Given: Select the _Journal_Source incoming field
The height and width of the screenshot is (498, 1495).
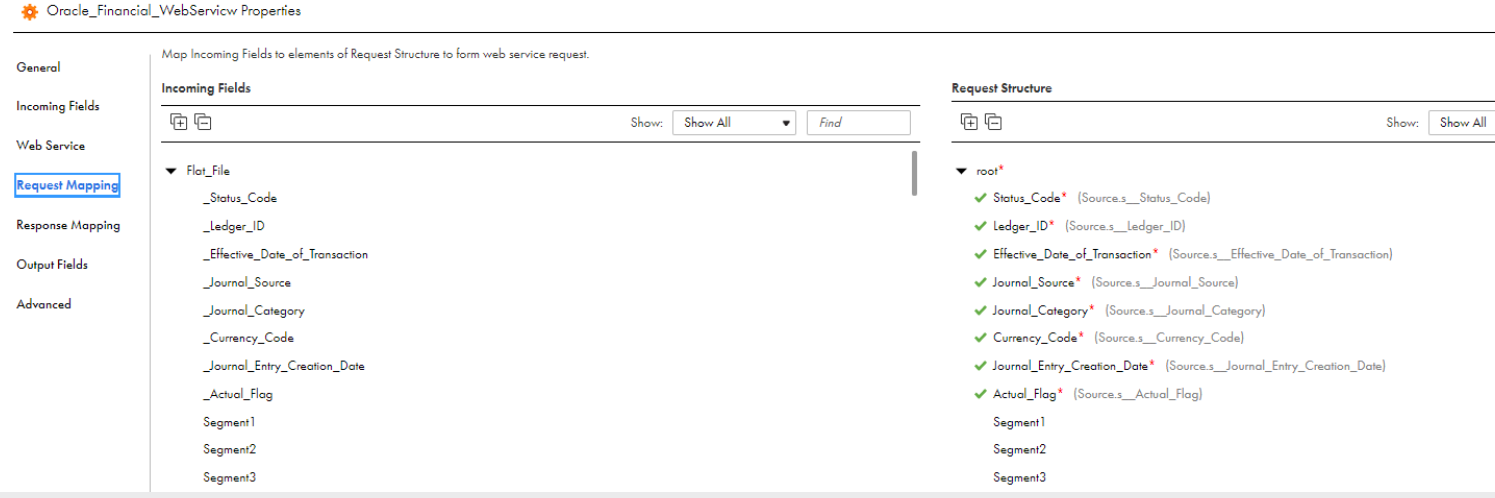Looking at the screenshot, I should [247, 283].
